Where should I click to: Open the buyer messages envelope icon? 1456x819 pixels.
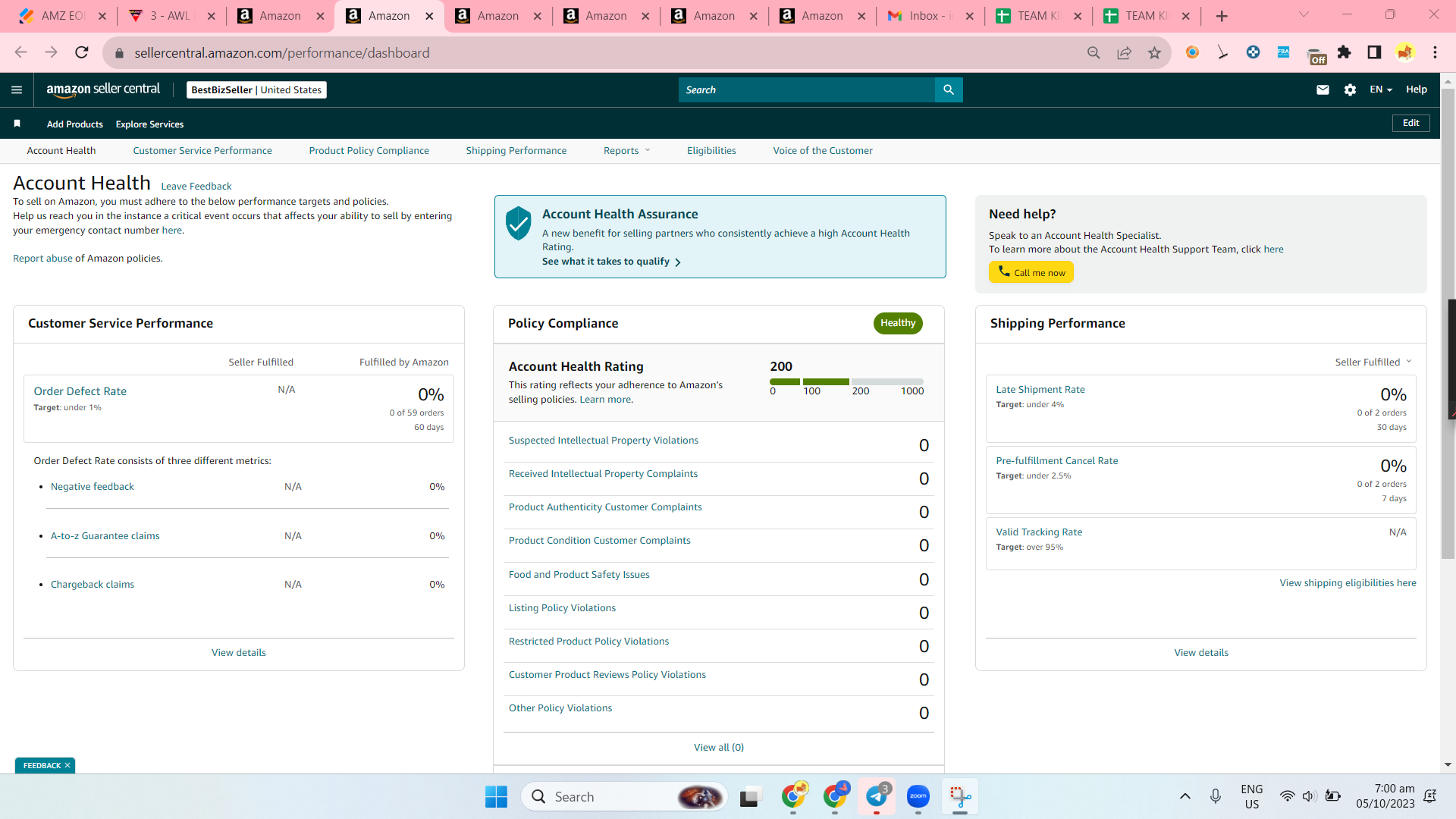1323,89
